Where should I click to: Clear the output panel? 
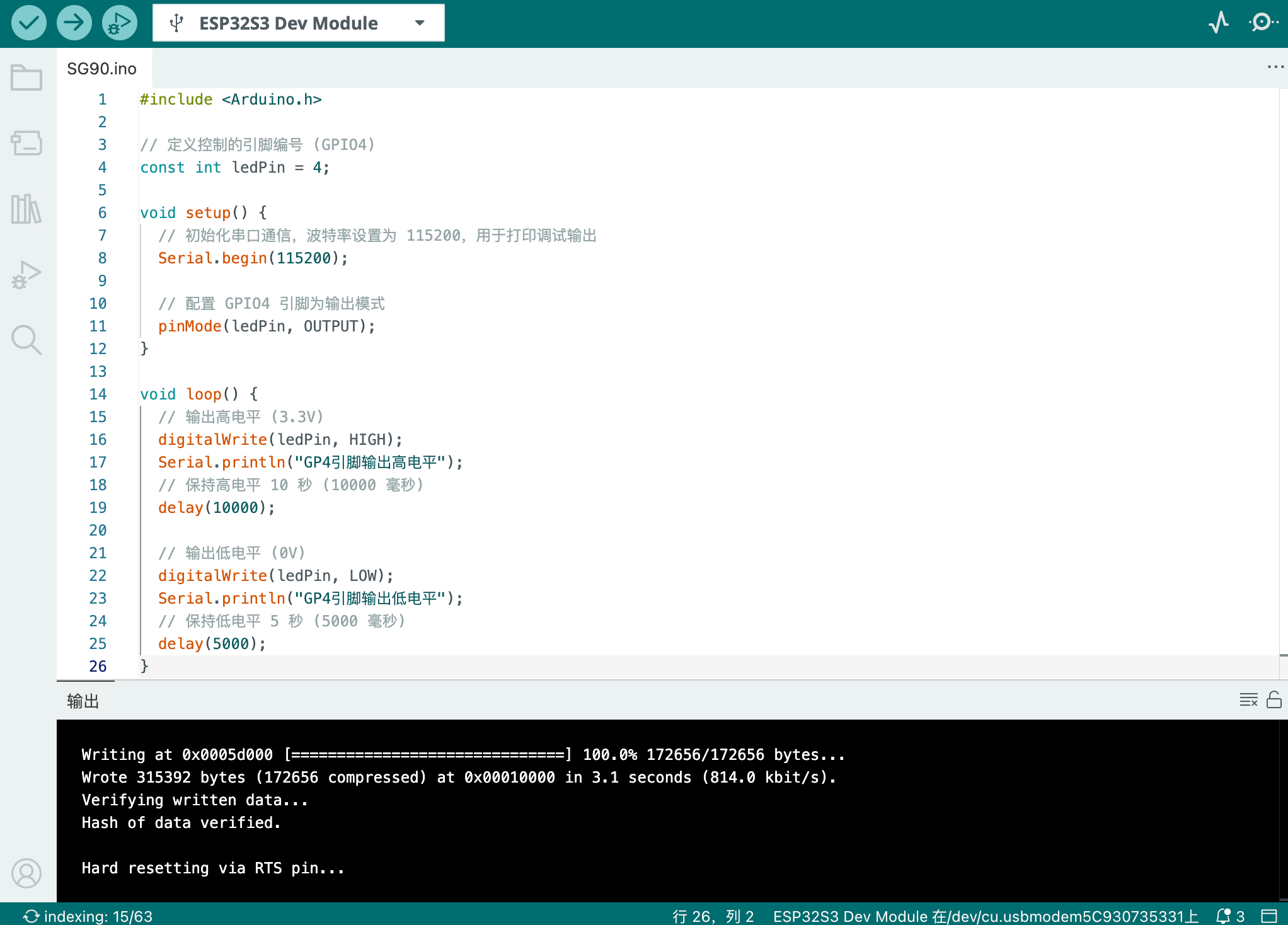tap(1248, 700)
